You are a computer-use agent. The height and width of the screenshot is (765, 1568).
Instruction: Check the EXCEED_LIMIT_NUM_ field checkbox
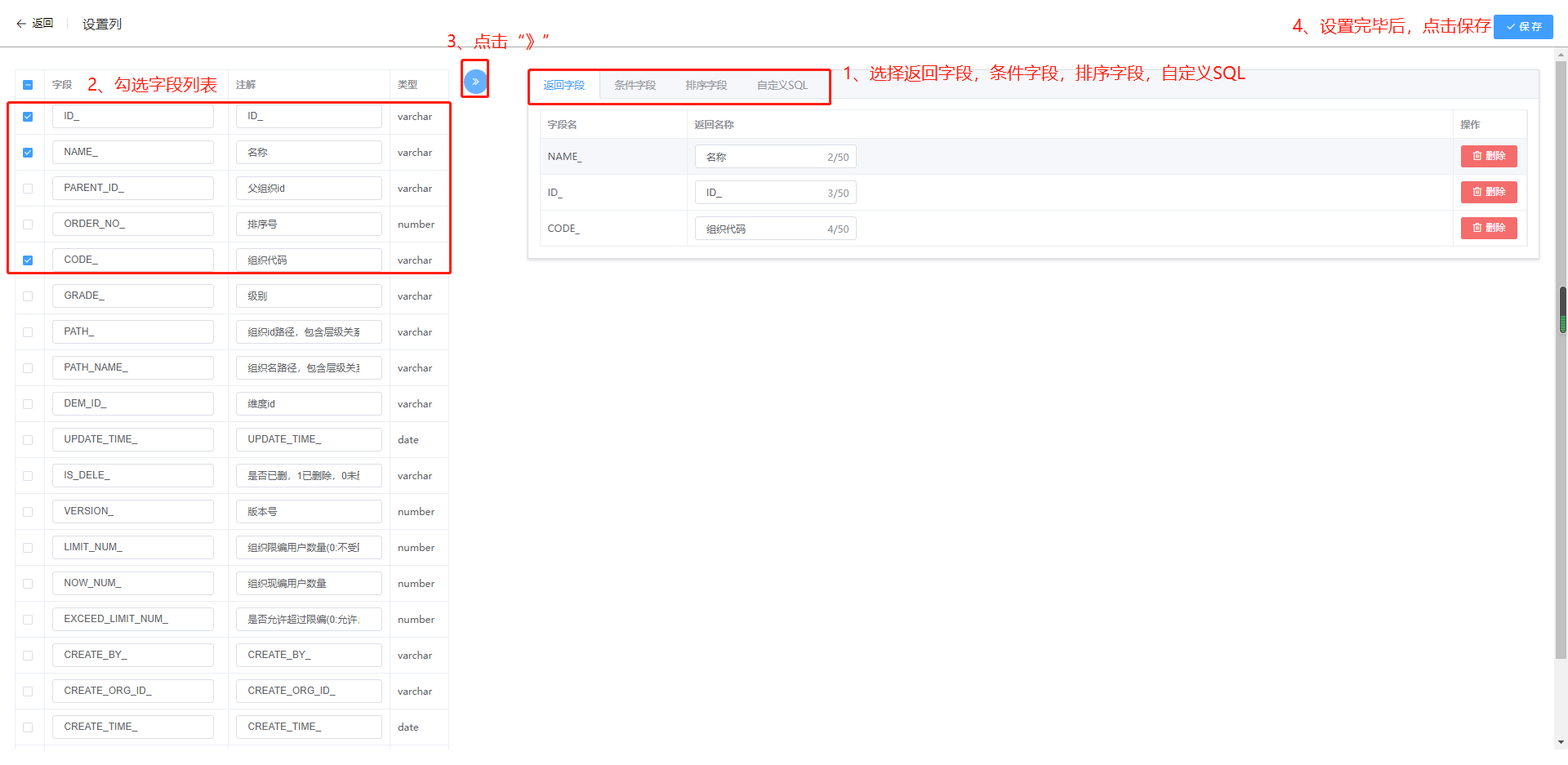click(28, 620)
